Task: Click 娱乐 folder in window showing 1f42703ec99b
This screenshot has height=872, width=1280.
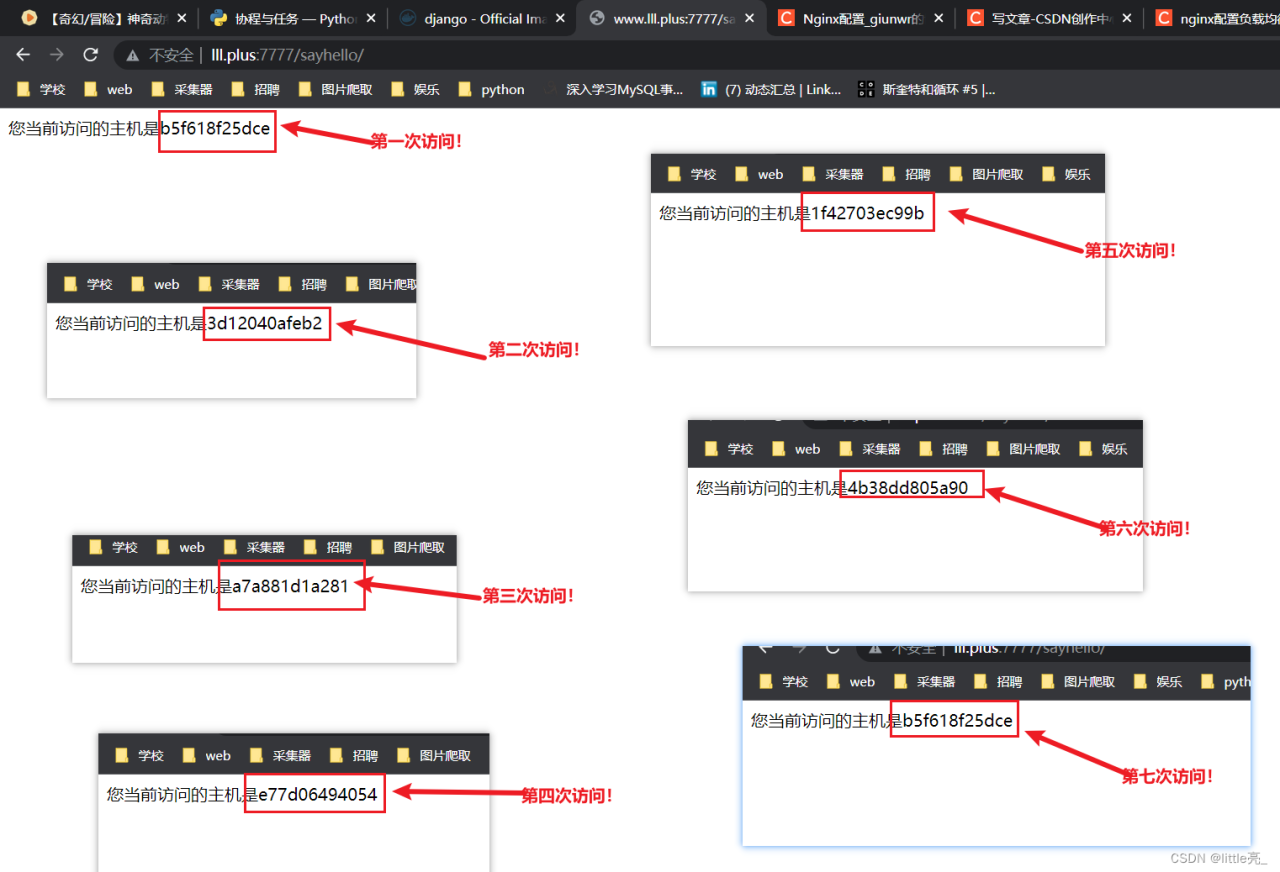Action: tap(1066, 174)
